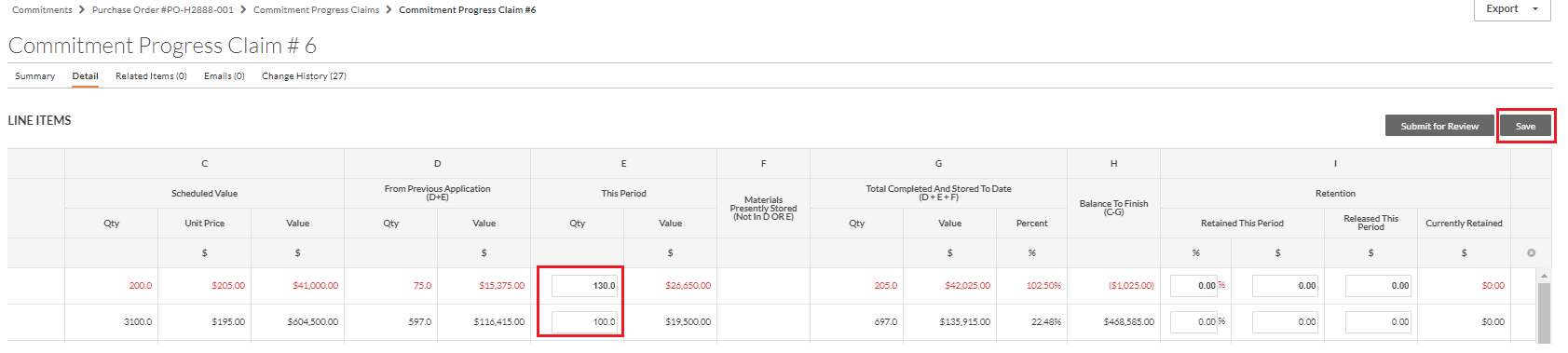The image size is (1568, 353).
Task: Open the Commitments breadcrumb link
Action: point(42,9)
